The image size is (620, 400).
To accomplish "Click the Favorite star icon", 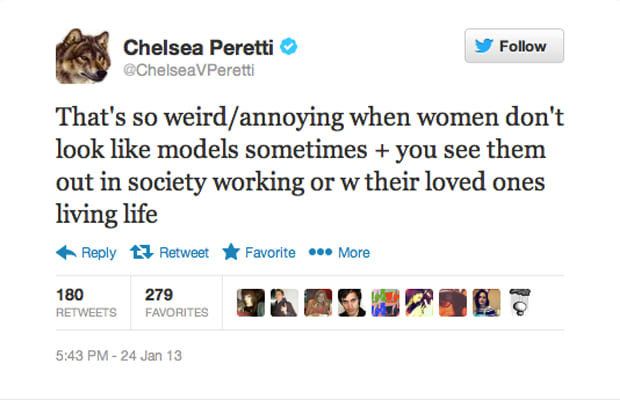I will tap(231, 252).
